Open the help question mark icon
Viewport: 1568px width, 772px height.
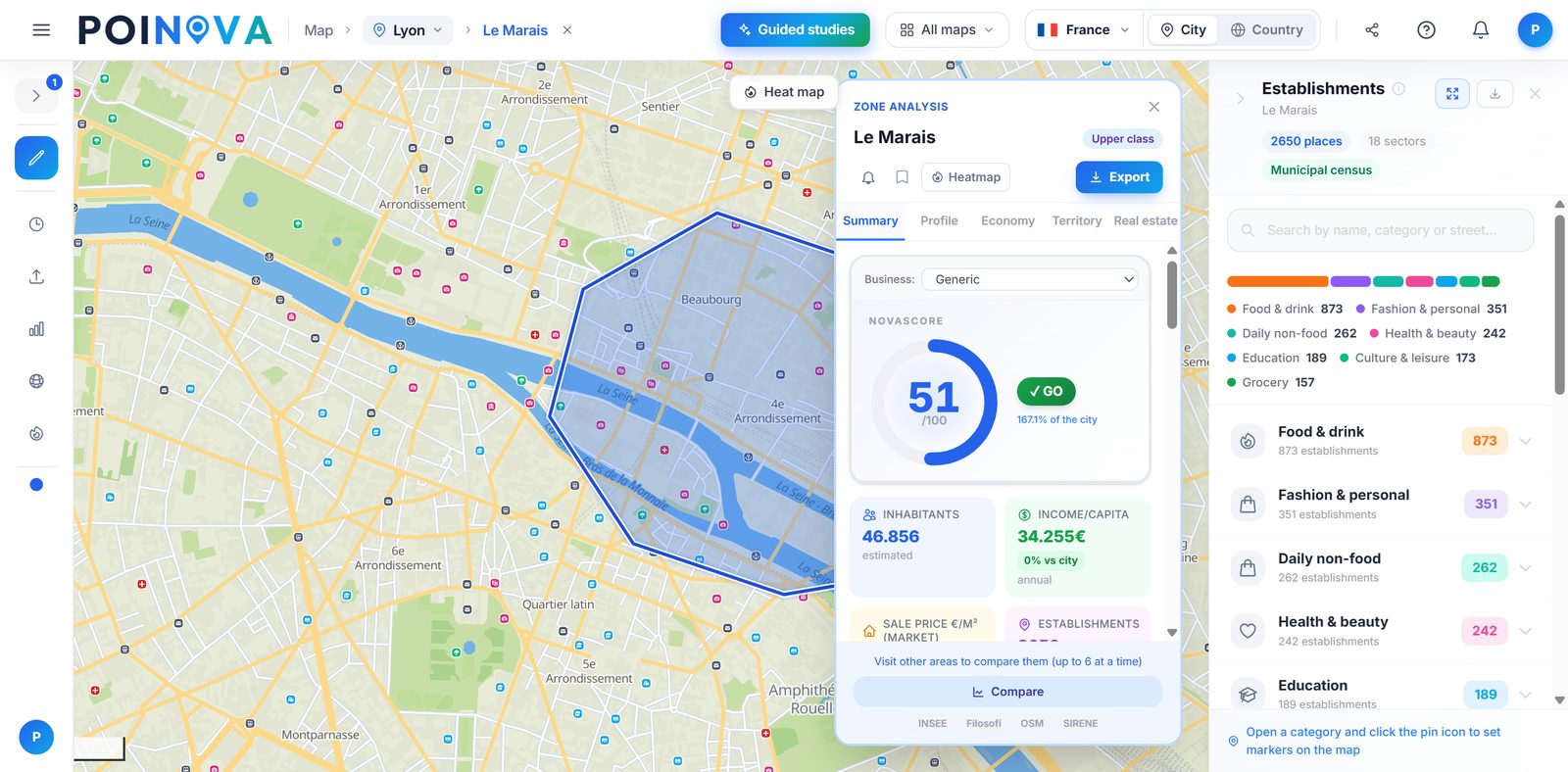pos(1427,30)
